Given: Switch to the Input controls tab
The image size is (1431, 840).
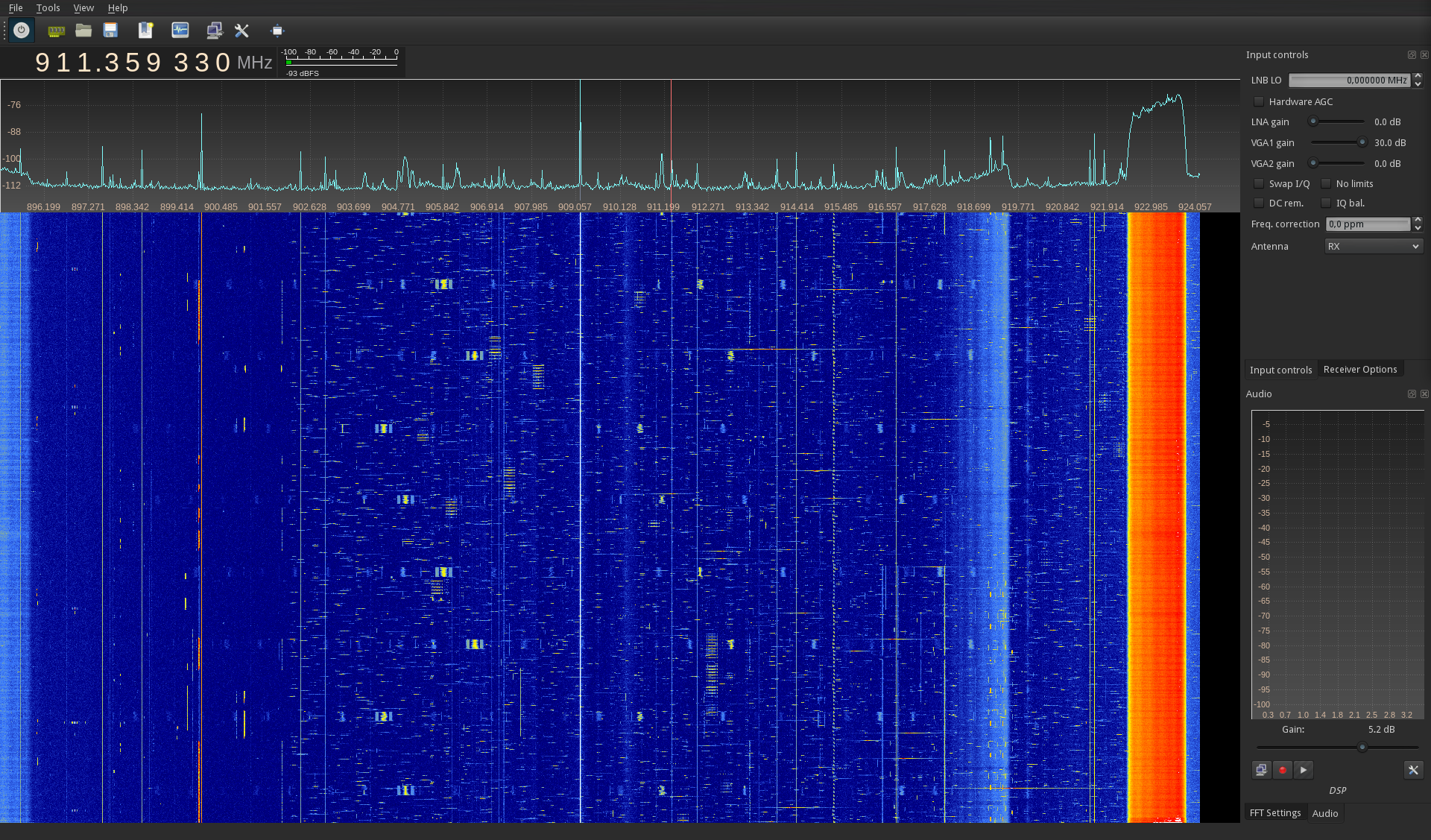Looking at the screenshot, I should coord(1280,370).
